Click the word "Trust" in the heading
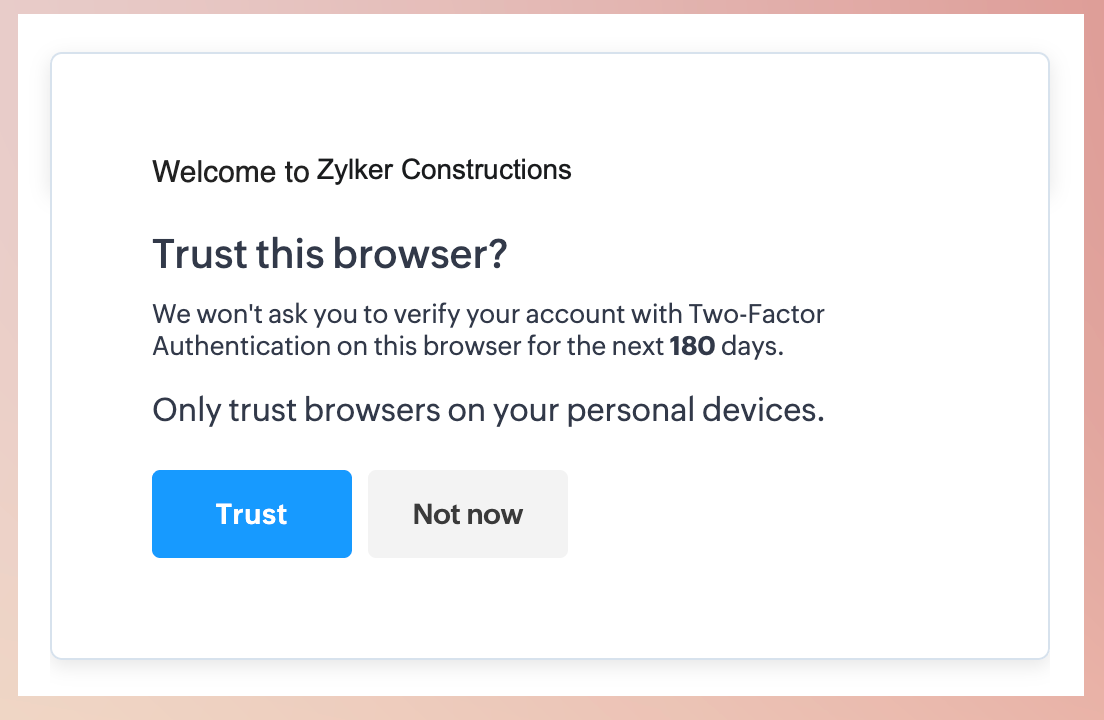This screenshot has width=1104, height=720. (198, 255)
